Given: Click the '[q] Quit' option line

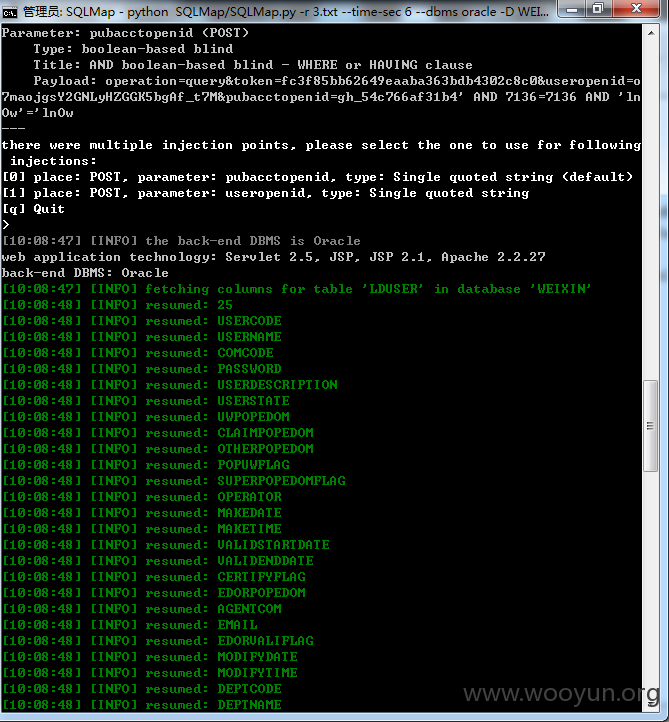Looking at the screenshot, I should tap(33, 209).
